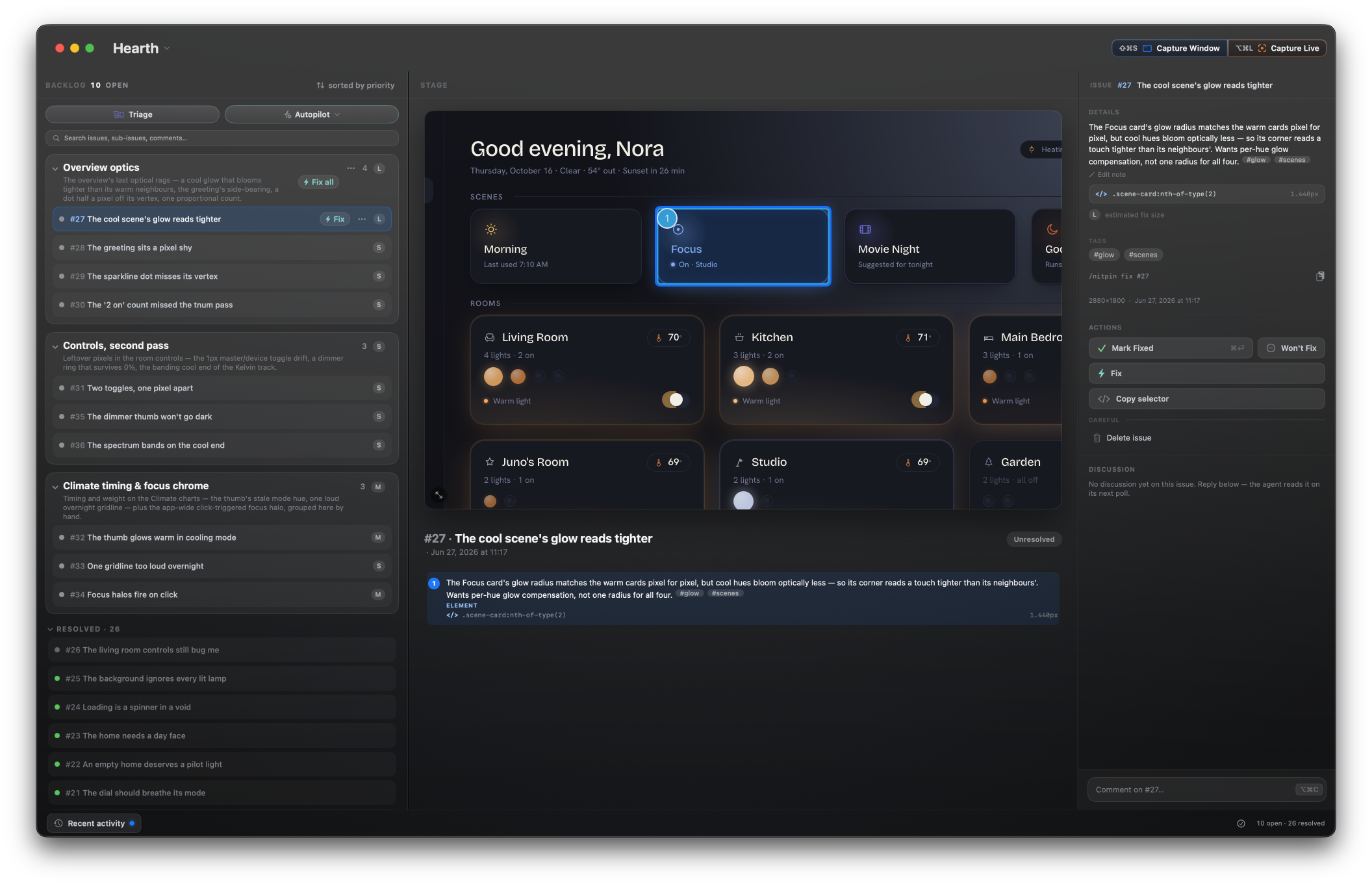
Task: Click the #glow tag chip in Tags
Action: pos(1104,255)
